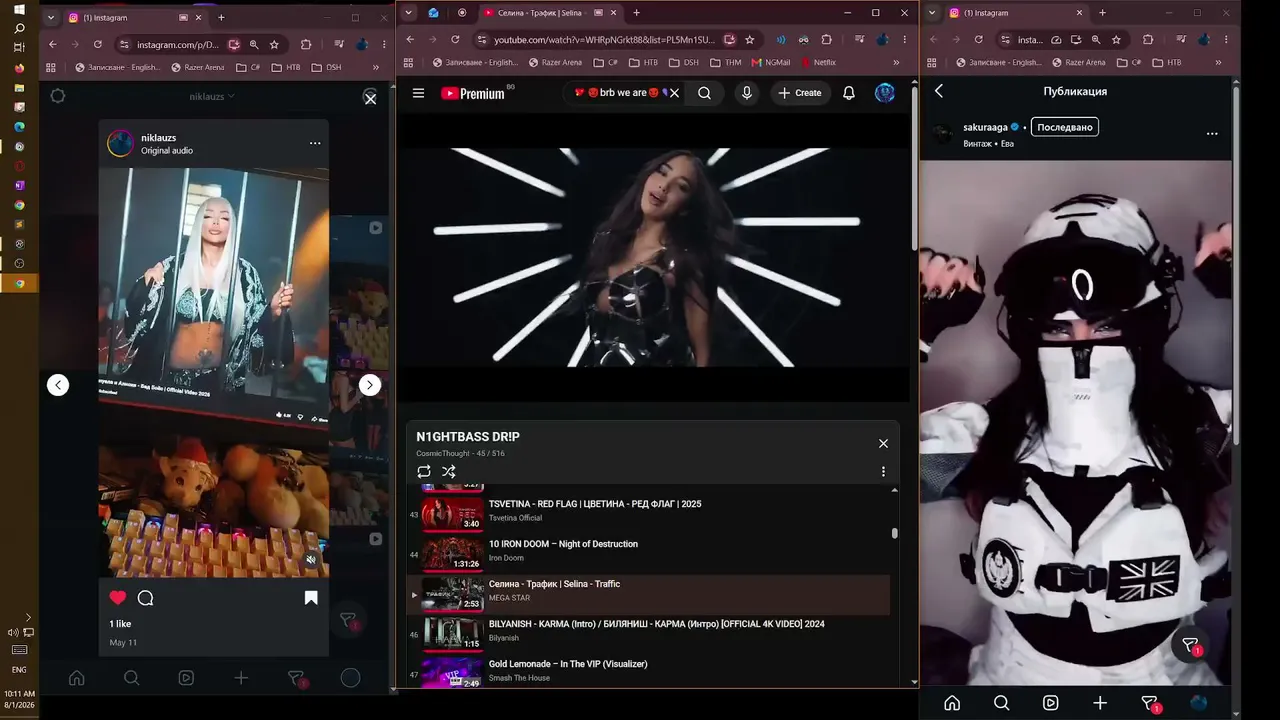
Task: Open the THM bookmark folder in YouTube window
Action: pyautogui.click(x=726, y=62)
